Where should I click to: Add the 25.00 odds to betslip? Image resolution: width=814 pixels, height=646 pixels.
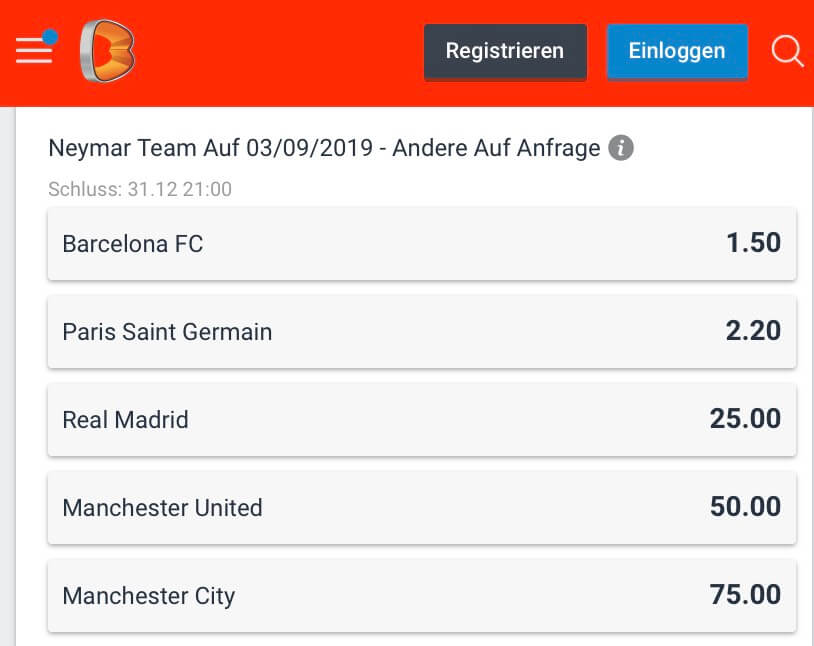click(745, 419)
